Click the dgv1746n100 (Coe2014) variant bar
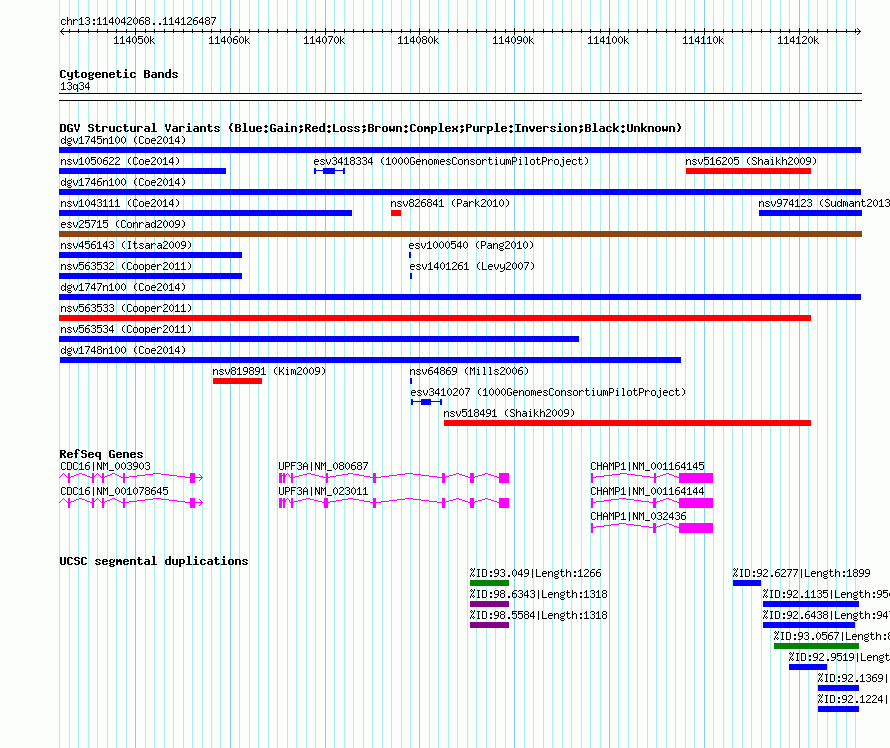The width and height of the screenshot is (890, 748). [x=460, y=192]
